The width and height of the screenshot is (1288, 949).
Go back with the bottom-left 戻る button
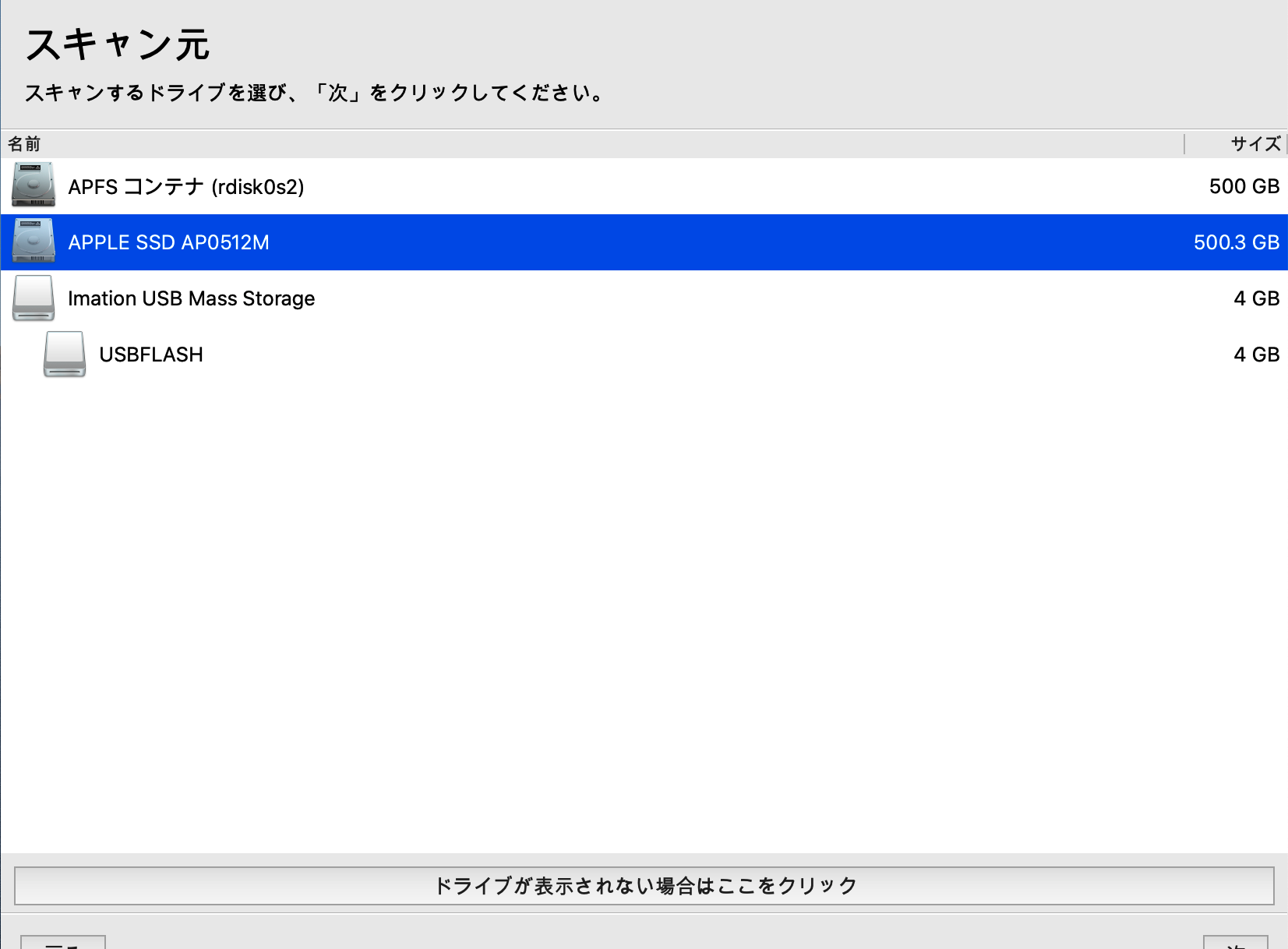(x=63, y=942)
